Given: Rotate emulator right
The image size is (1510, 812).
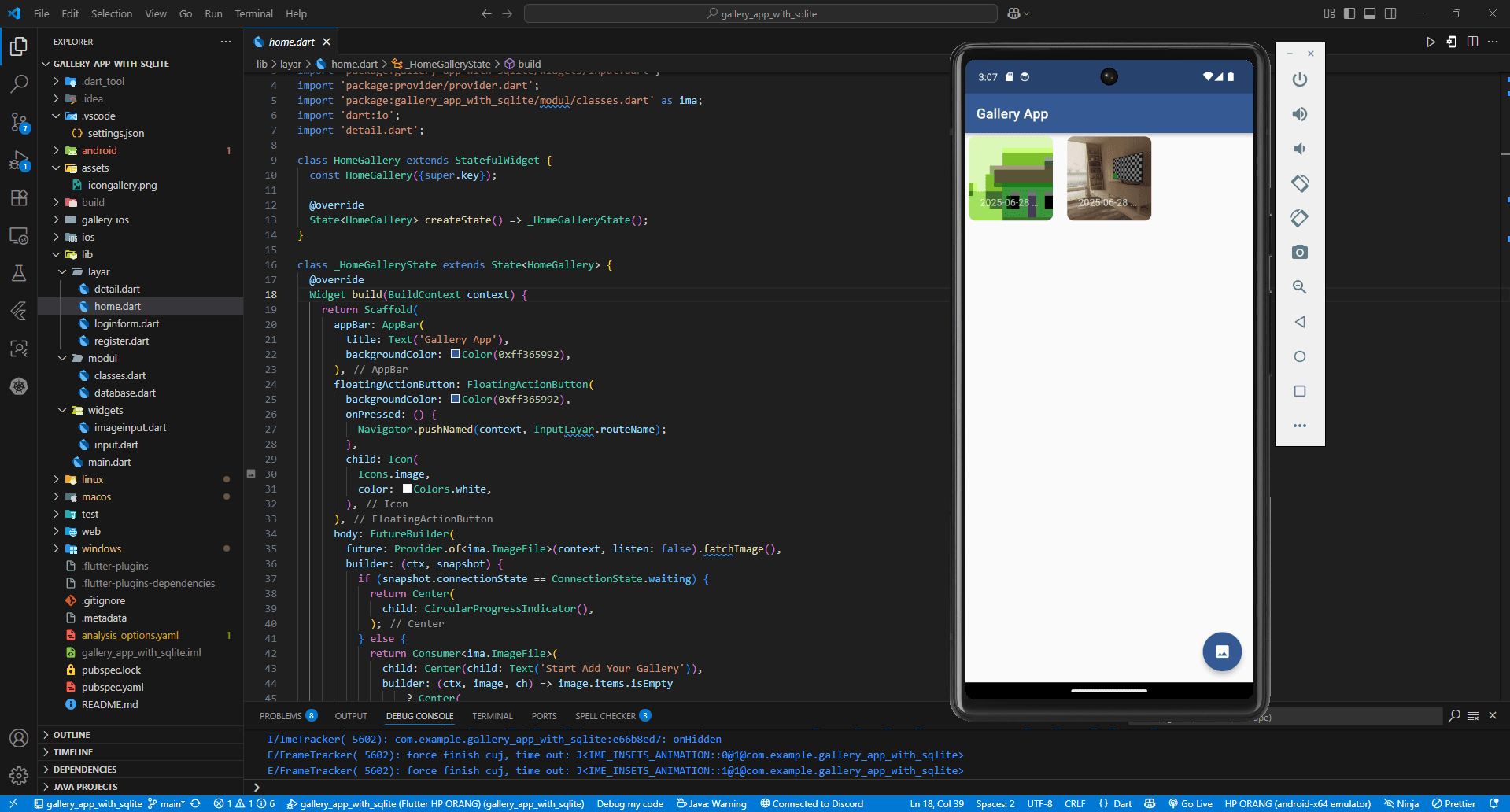Looking at the screenshot, I should coord(1300,218).
